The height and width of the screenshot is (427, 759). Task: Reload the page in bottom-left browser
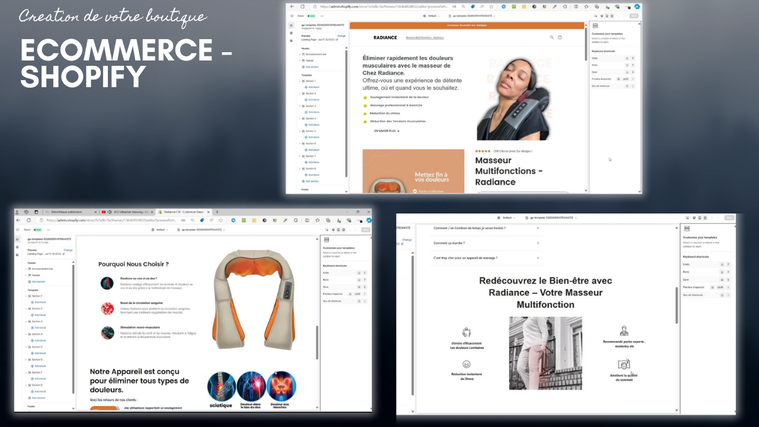tap(29, 220)
